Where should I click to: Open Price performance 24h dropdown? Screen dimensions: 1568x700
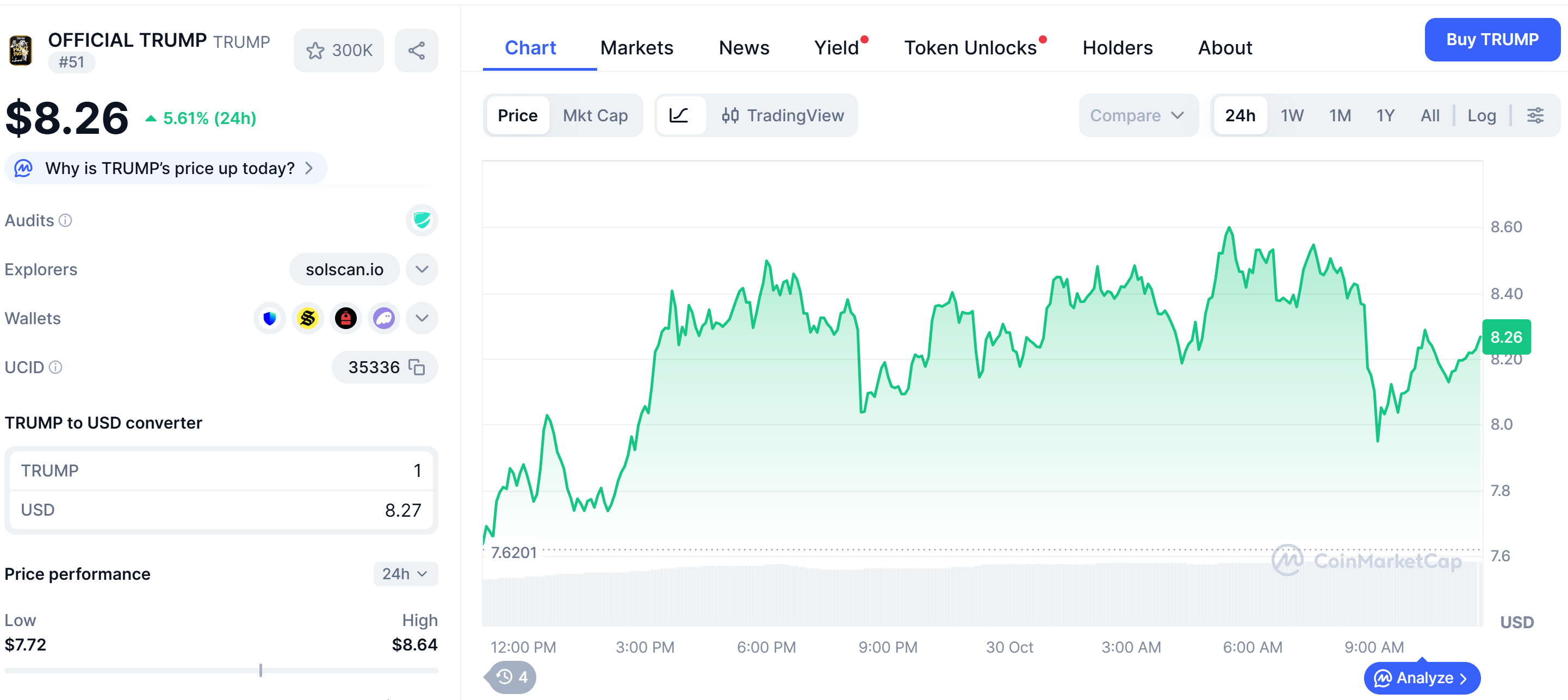pos(405,573)
